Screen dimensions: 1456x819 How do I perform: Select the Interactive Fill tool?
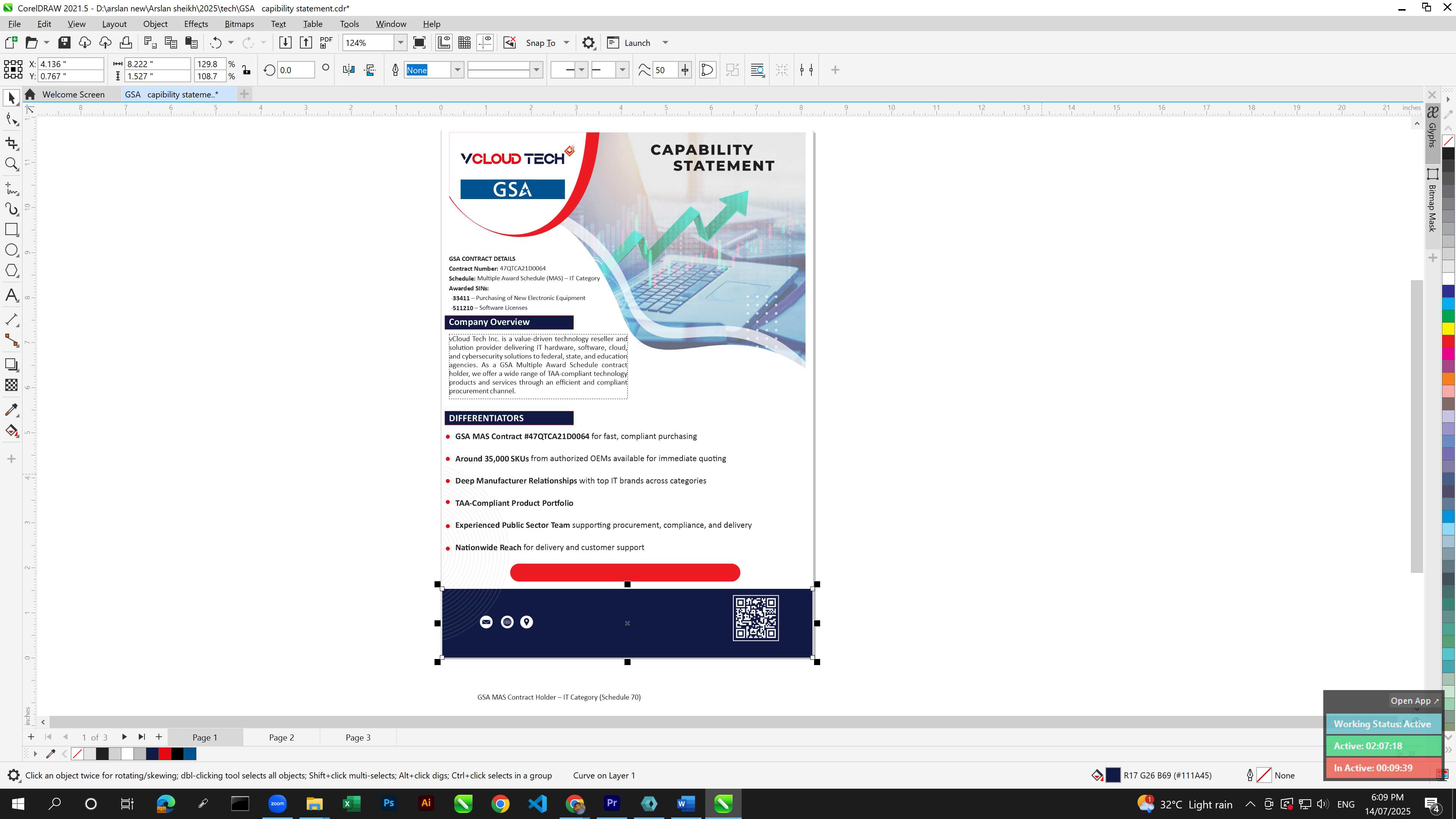pos(11,431)
